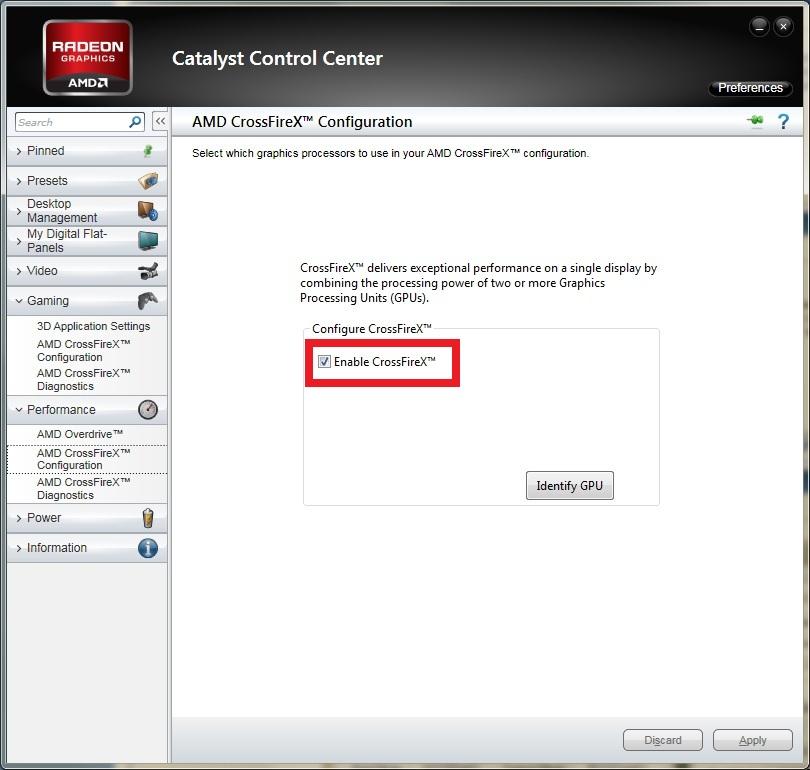Open AMD CrossFireX Diagnostics under Gaming
The height and width of the screenshot is (770, 810).
[83, 380]
